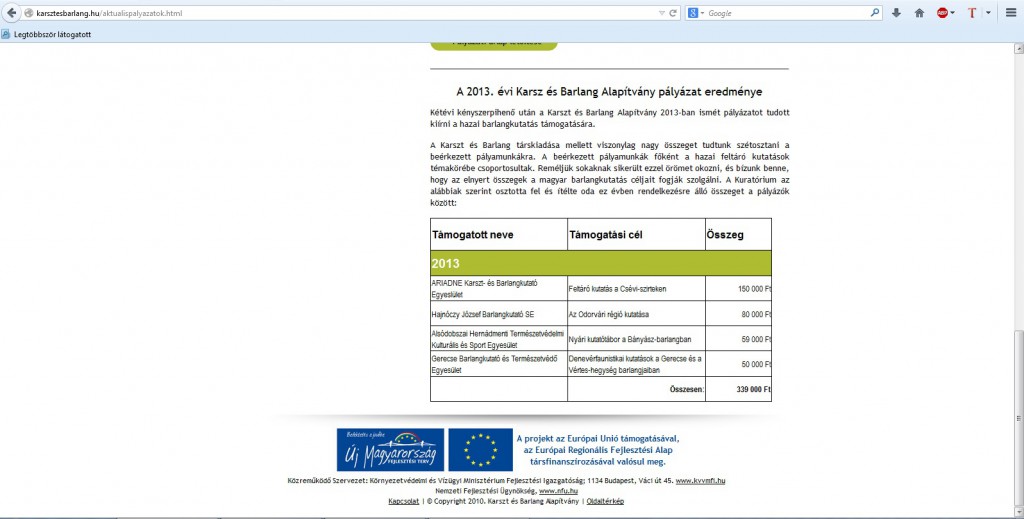Click the search magnifier icon
This screenshot has width=1024, height=519.
click(875, 13)
